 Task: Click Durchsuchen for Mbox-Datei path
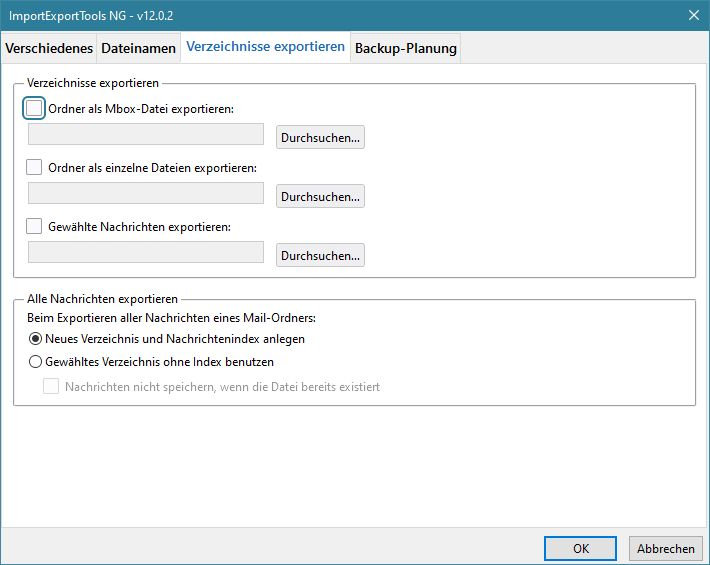coord(320,137)
